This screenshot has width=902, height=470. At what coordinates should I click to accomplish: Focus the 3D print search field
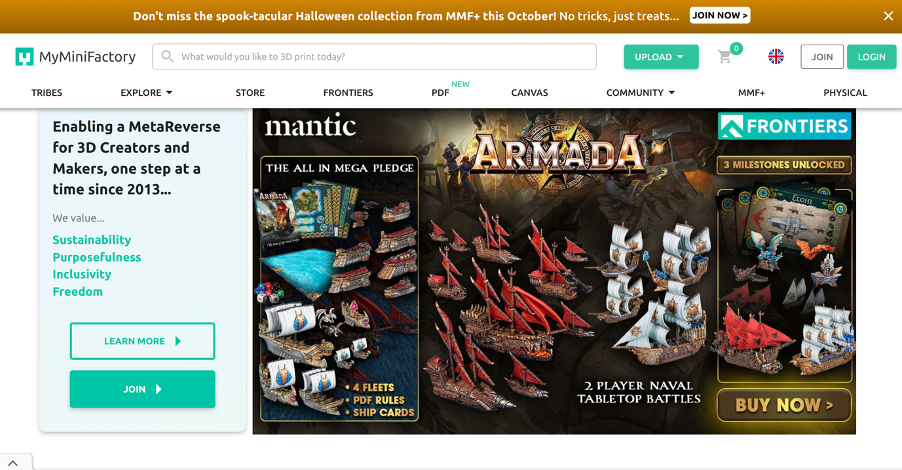(x=374, y=56)
